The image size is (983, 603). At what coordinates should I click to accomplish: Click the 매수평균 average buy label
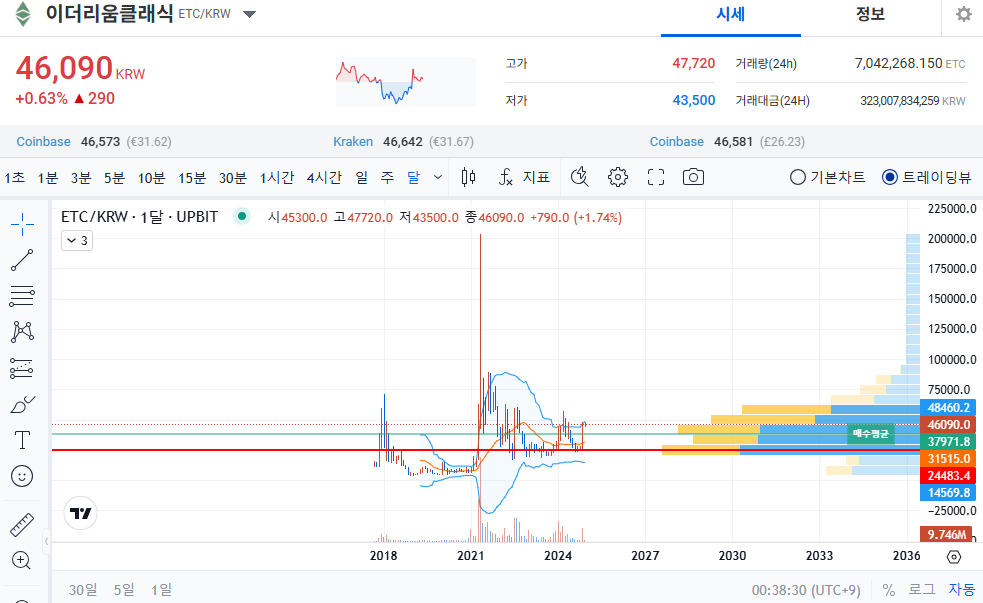(x=871, y=434)
